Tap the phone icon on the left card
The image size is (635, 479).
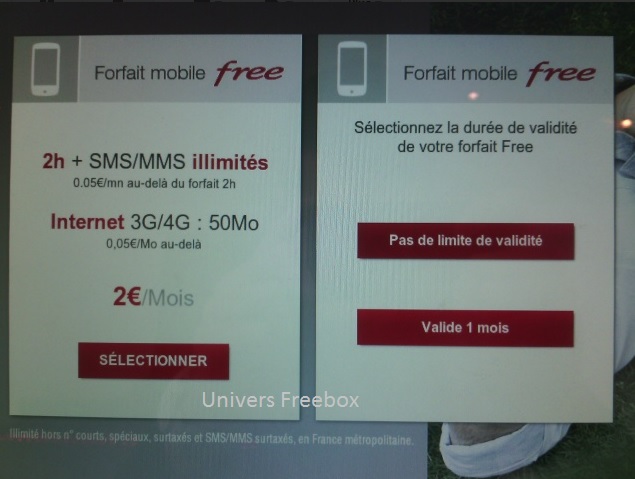(x=45, y=69)
